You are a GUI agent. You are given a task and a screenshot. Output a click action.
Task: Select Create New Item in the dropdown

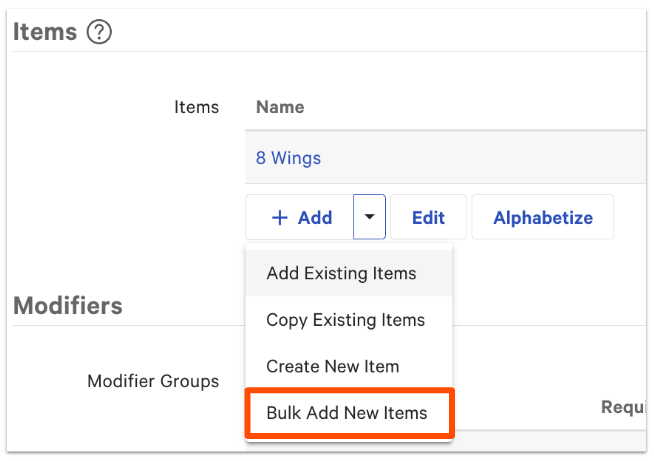tap(332, 366)
